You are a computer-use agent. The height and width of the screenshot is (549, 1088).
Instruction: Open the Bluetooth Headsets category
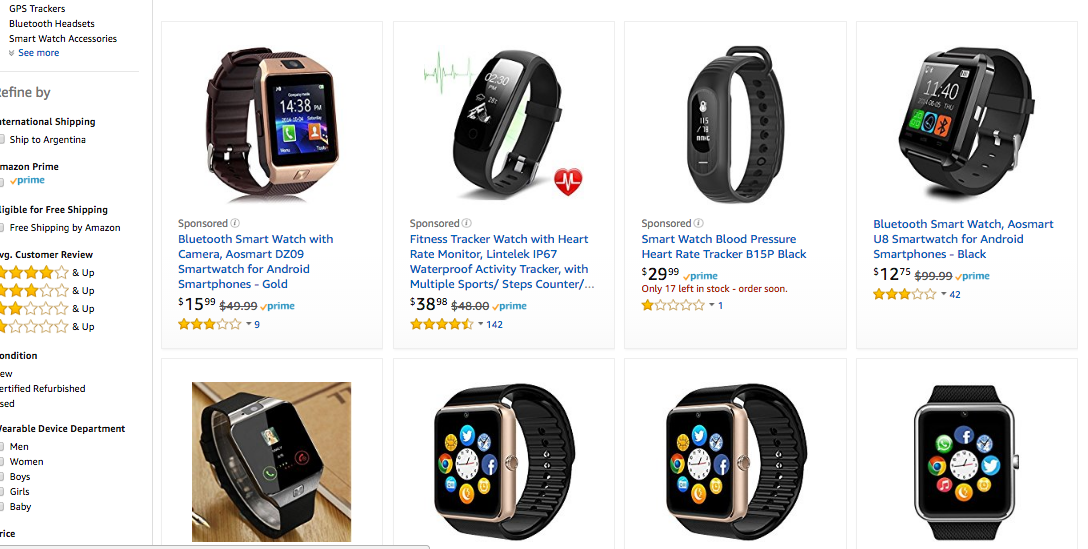click(x=52, y=24)
